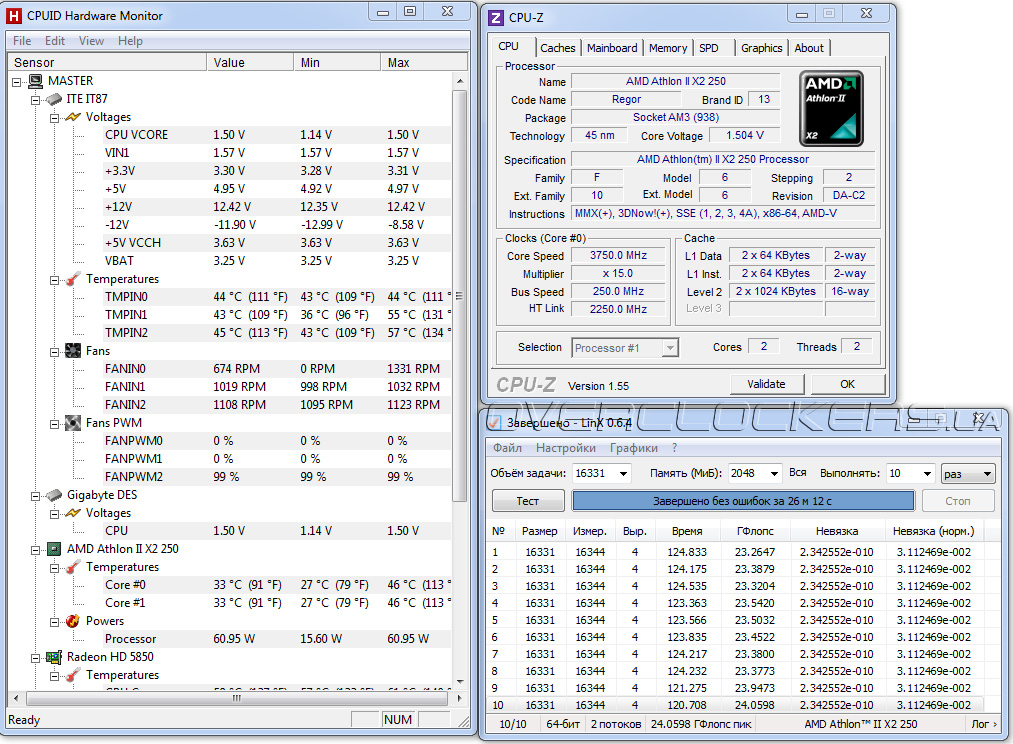The image size is (1013, 744).
Task: Click the CPU-Z title bar icon
Action: (495, 16)
